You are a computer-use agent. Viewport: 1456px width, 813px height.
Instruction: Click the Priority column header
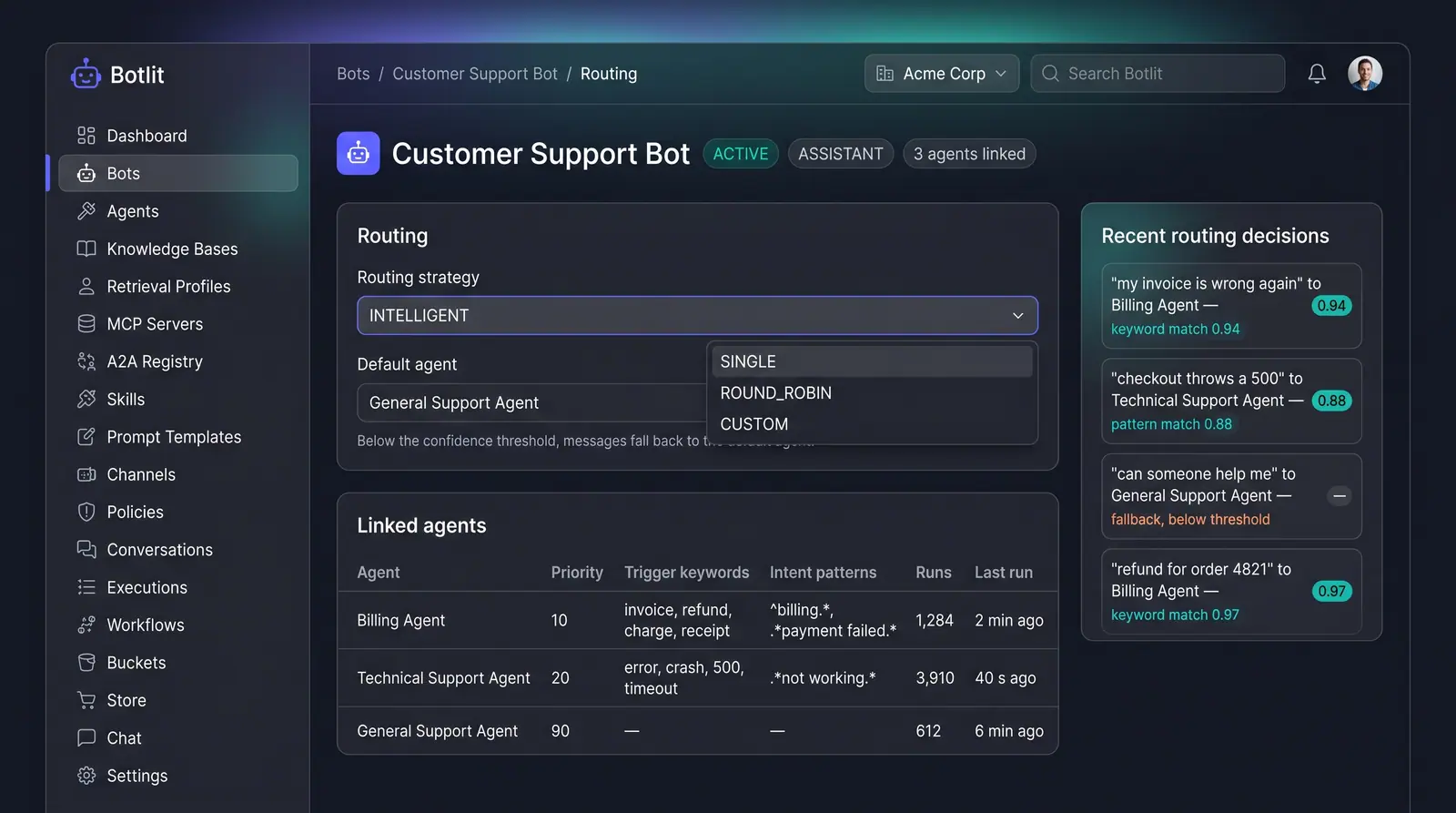tap(577, 573)
